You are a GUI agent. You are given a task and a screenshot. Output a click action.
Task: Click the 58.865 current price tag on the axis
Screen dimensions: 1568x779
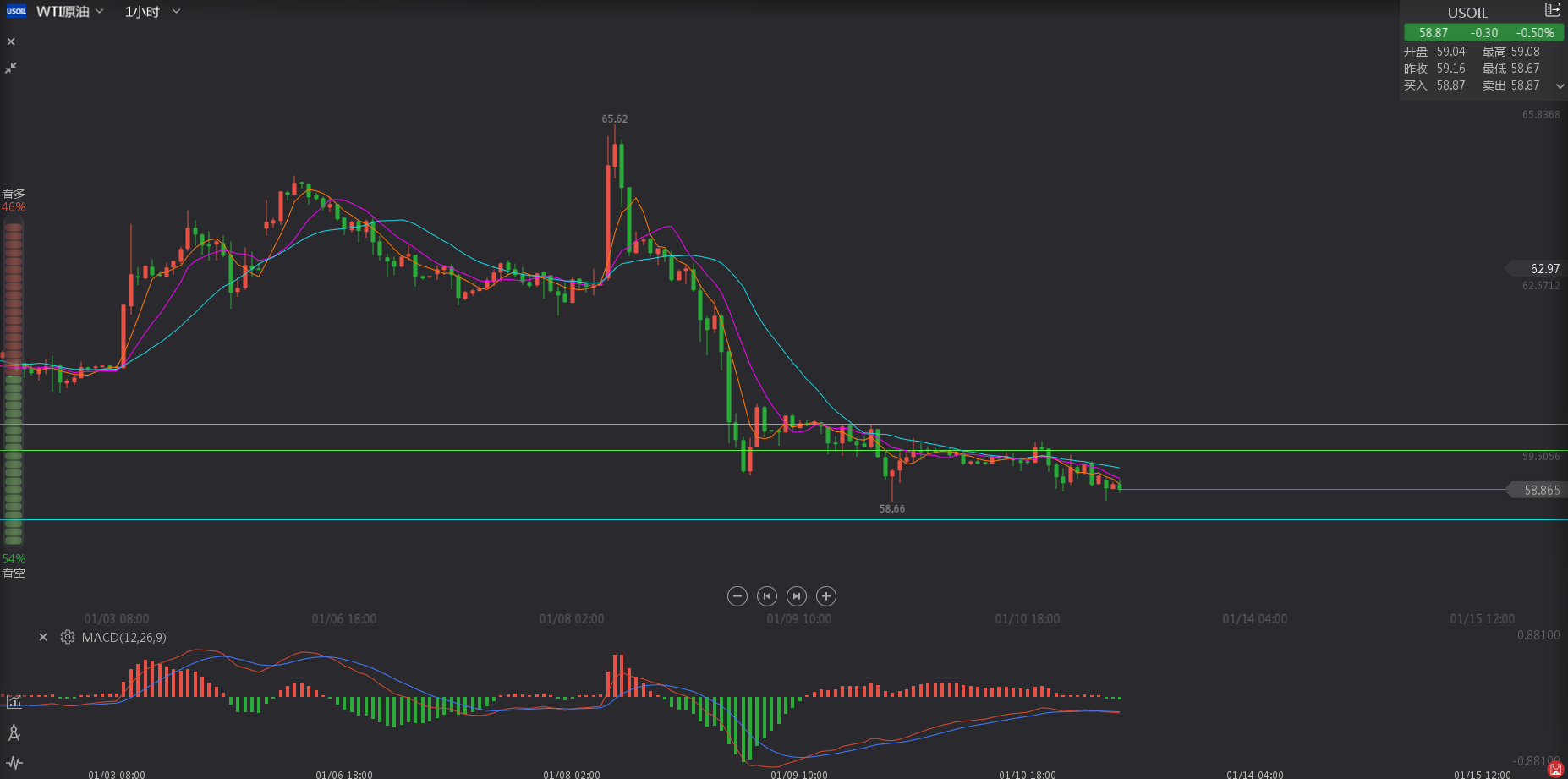[x=1539, y=490]
